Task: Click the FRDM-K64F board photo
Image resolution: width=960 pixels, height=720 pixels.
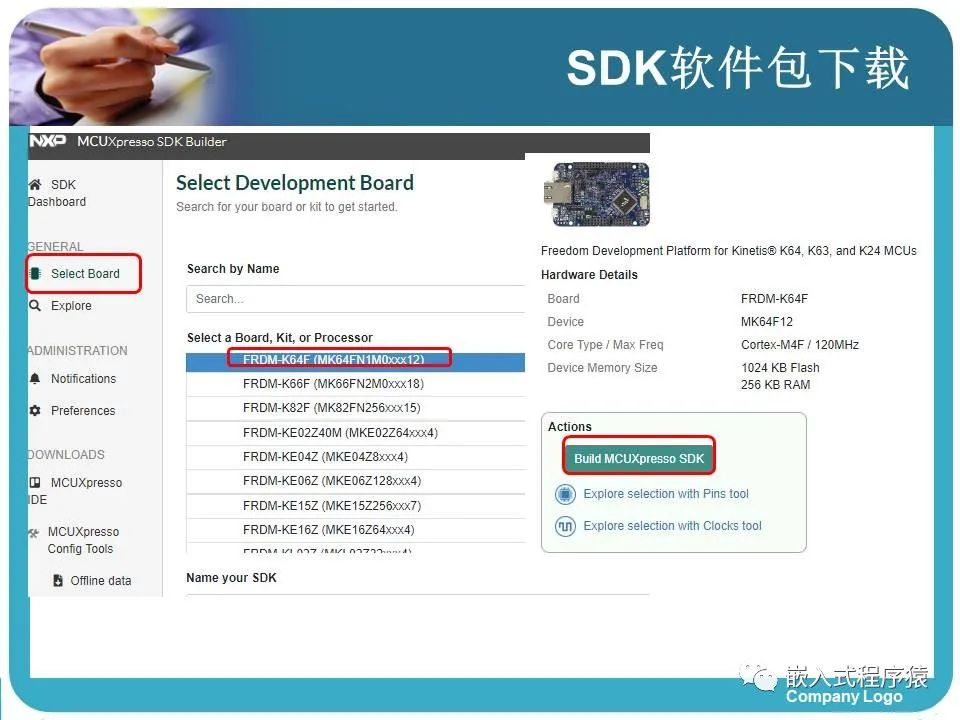Action: [597, 195]
